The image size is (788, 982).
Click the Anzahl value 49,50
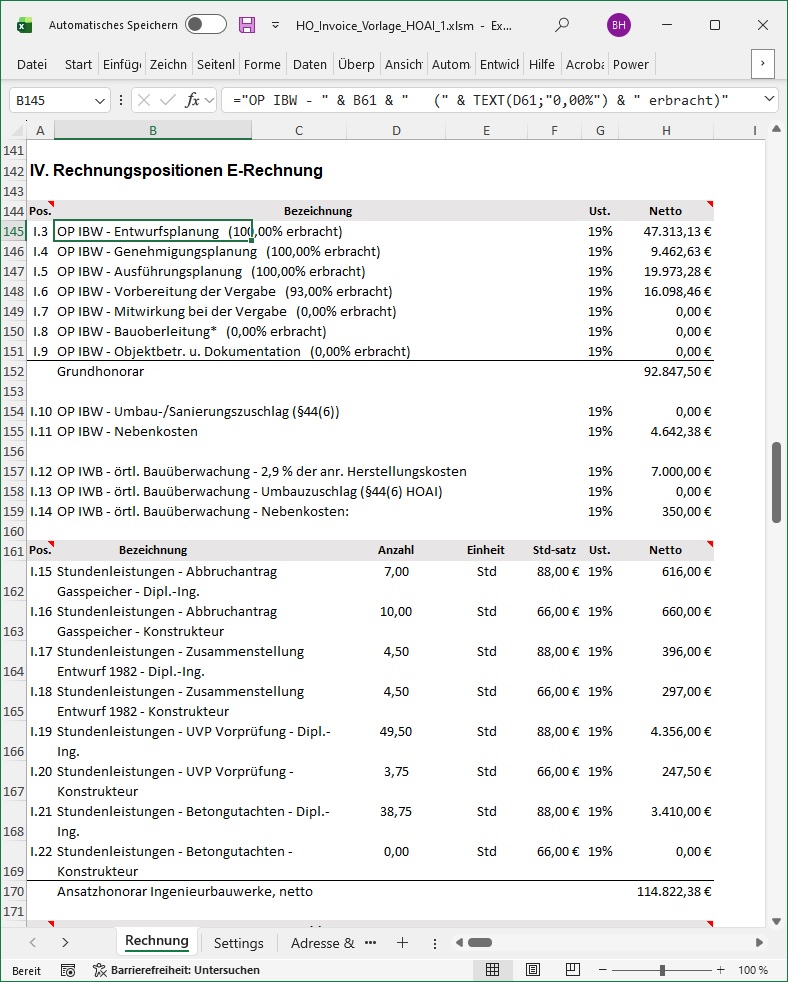[x=396, y=731]
